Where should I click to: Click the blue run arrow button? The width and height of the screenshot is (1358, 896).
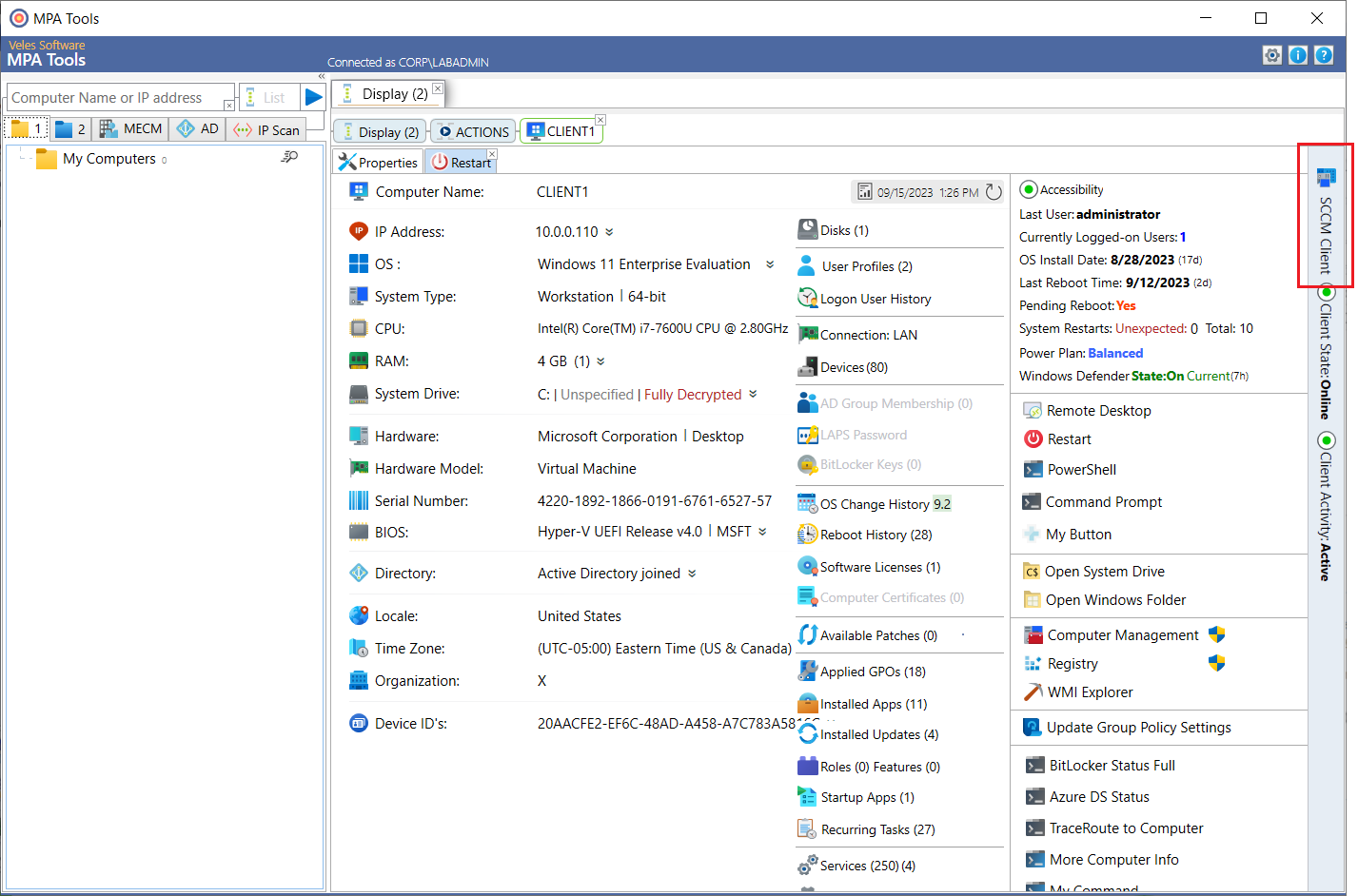coord(313,97)
